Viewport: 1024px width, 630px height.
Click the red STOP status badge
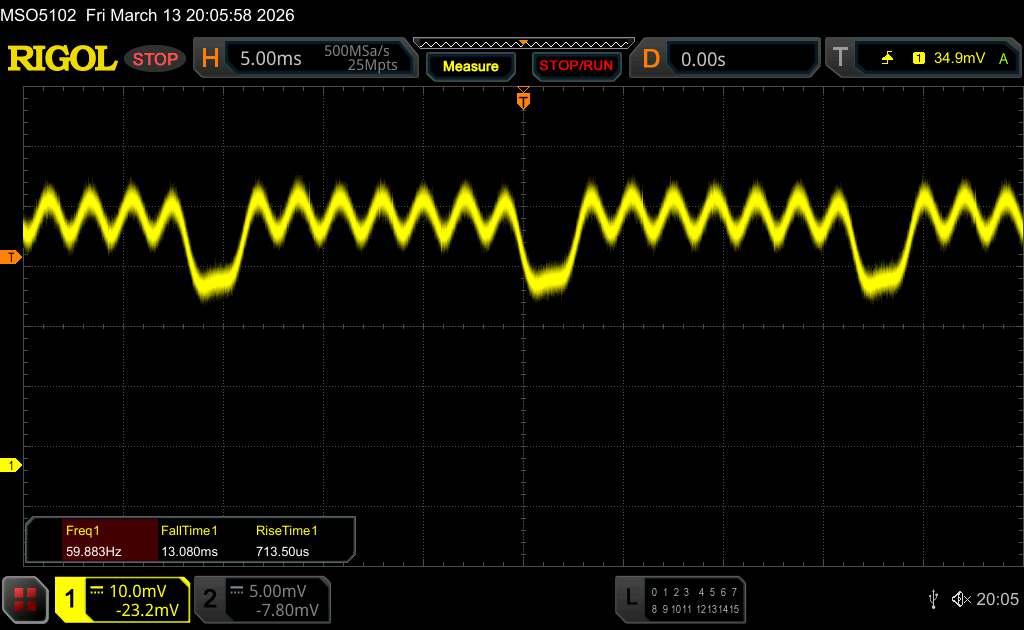pos(156,59)
